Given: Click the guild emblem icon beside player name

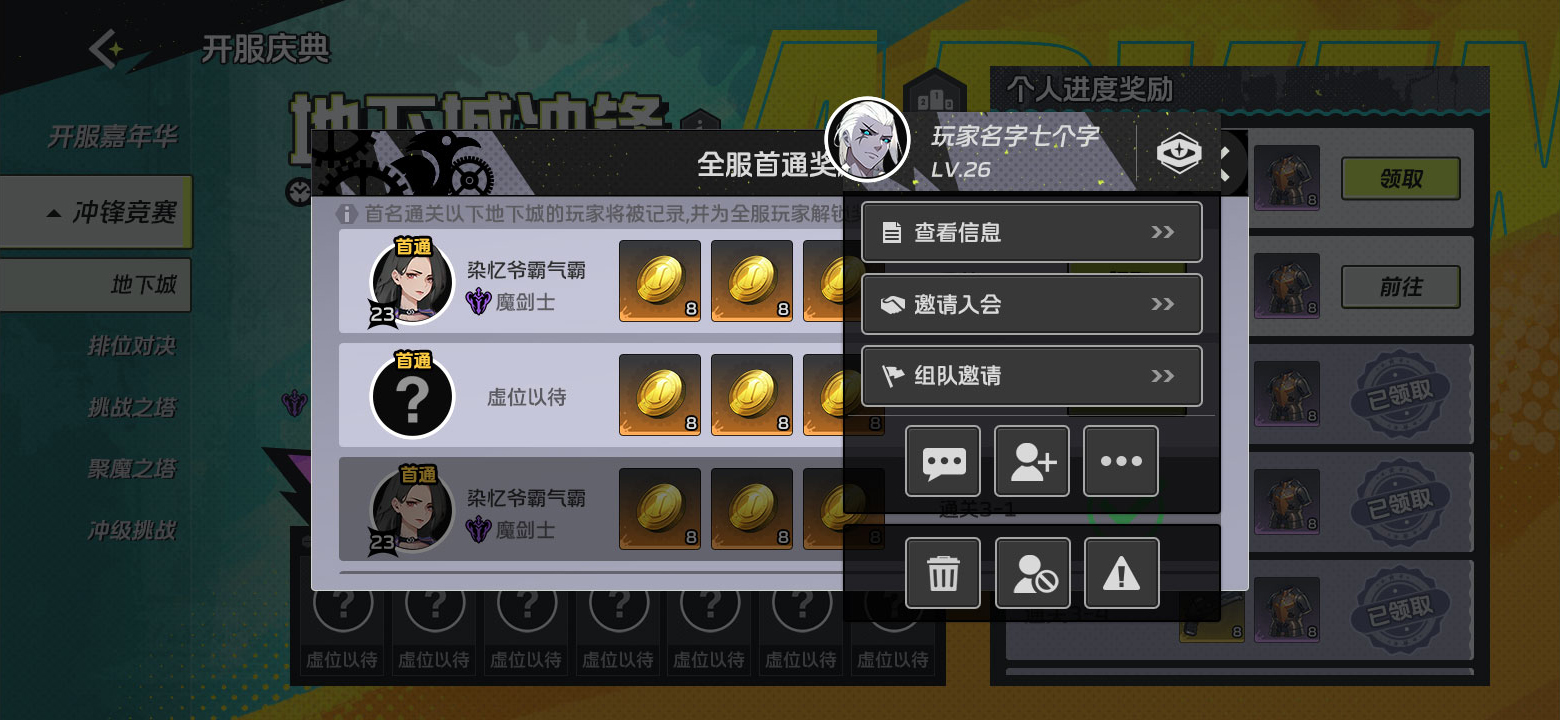Looking at the screenshot, I should 1179,153.
